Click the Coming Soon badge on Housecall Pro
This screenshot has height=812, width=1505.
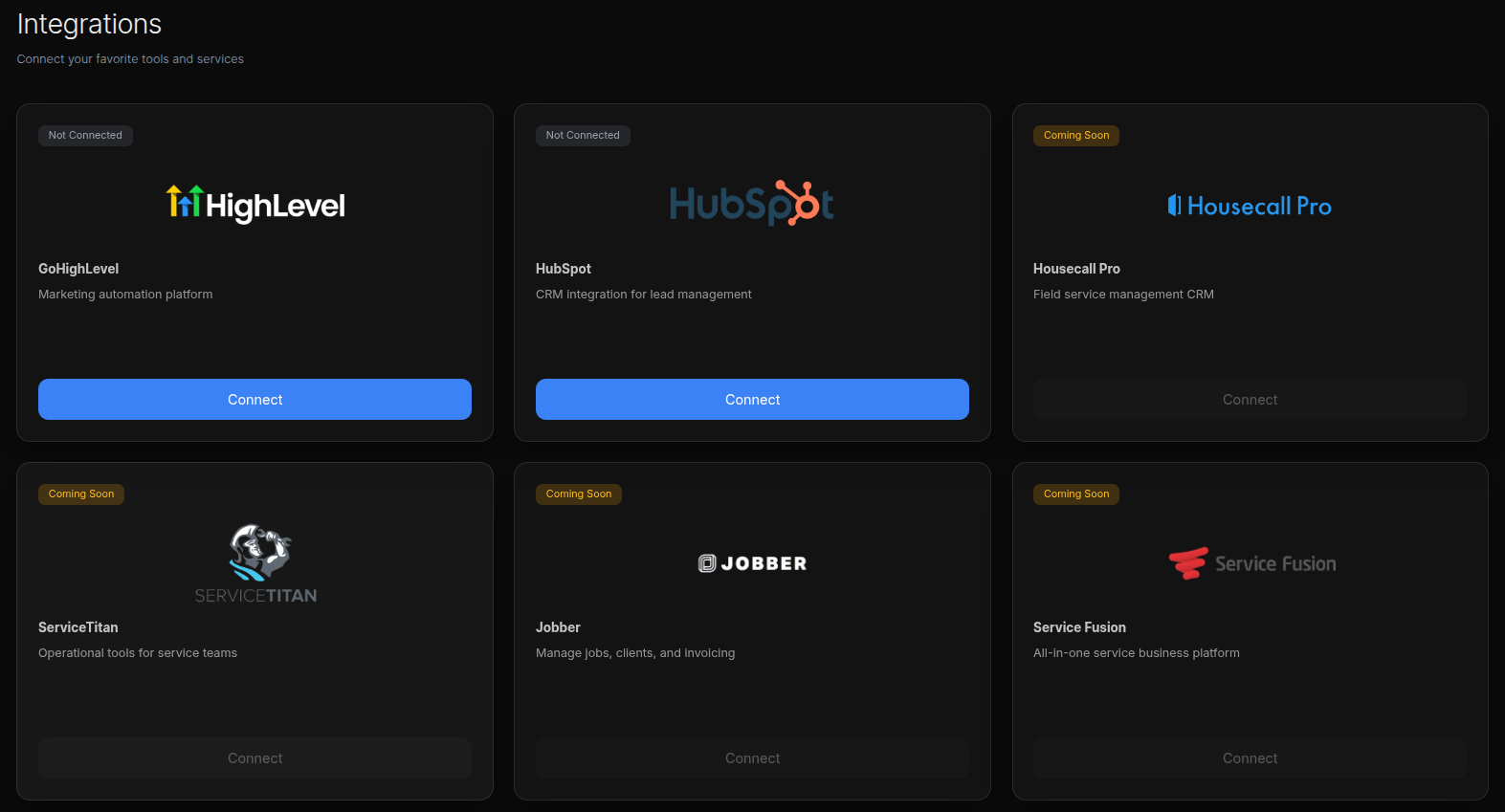(1076, 135)
